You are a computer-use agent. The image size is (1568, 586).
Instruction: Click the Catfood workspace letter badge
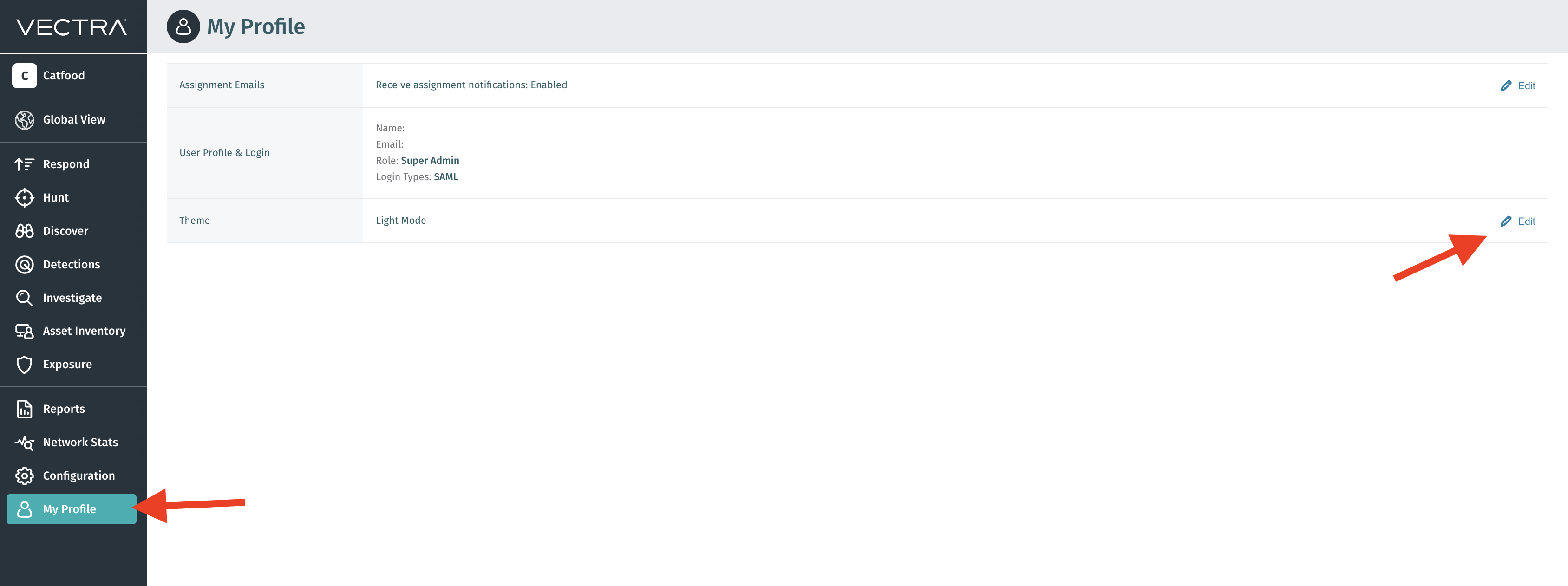24,76
